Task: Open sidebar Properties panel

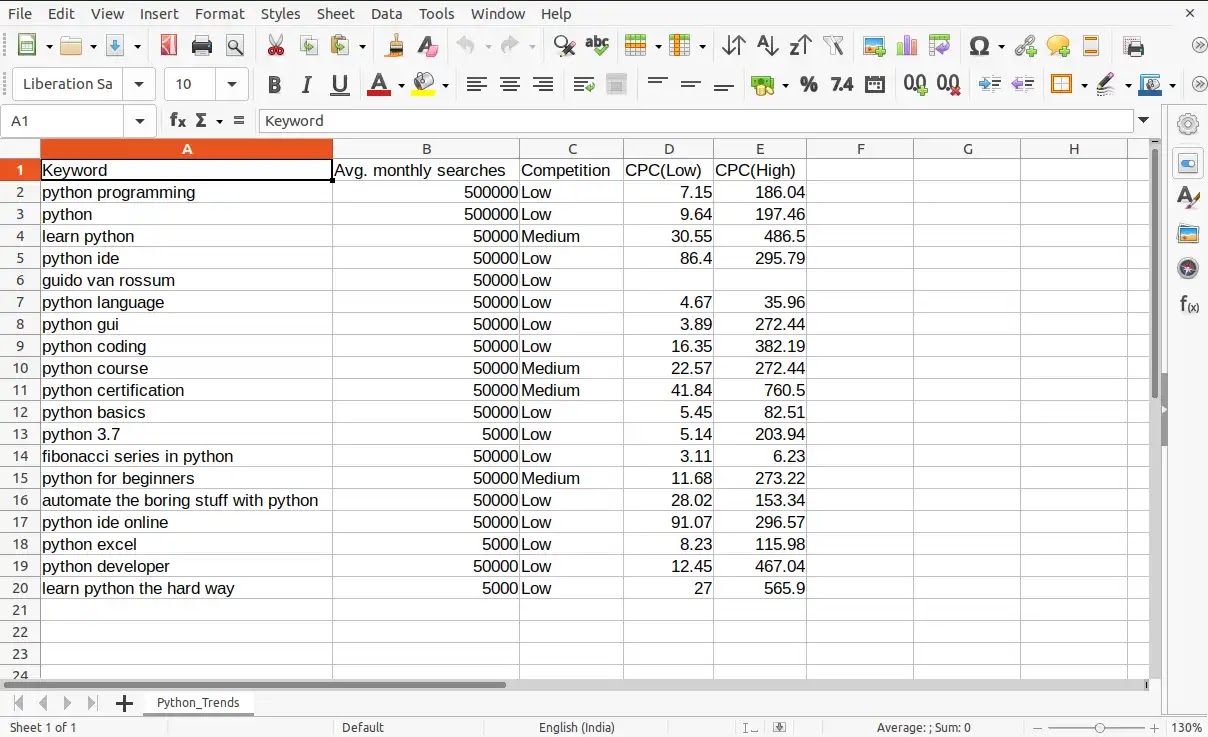Action: click(1188, 164)
